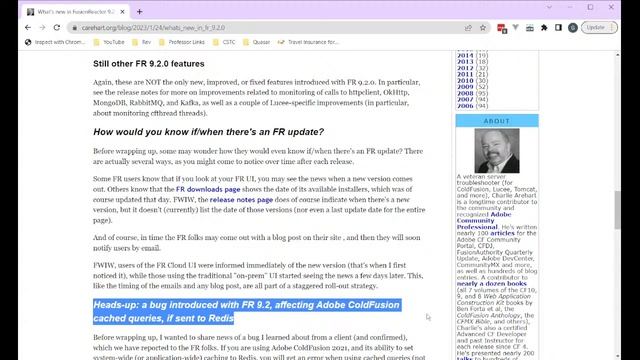Open the site info lock icon
Viewport: 640px width, 360px height.
point(74,28)
